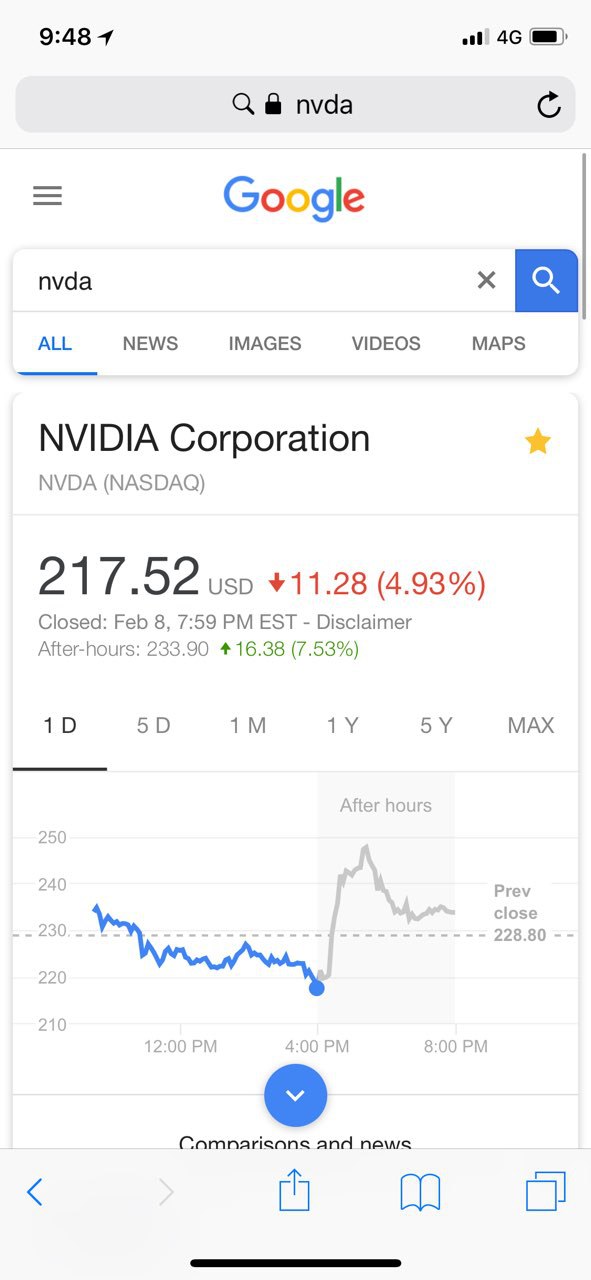Viewport: 591px width, 1280px height.
Task: Open Safari tabs overview icon
Action: [x=545, y=1191]
